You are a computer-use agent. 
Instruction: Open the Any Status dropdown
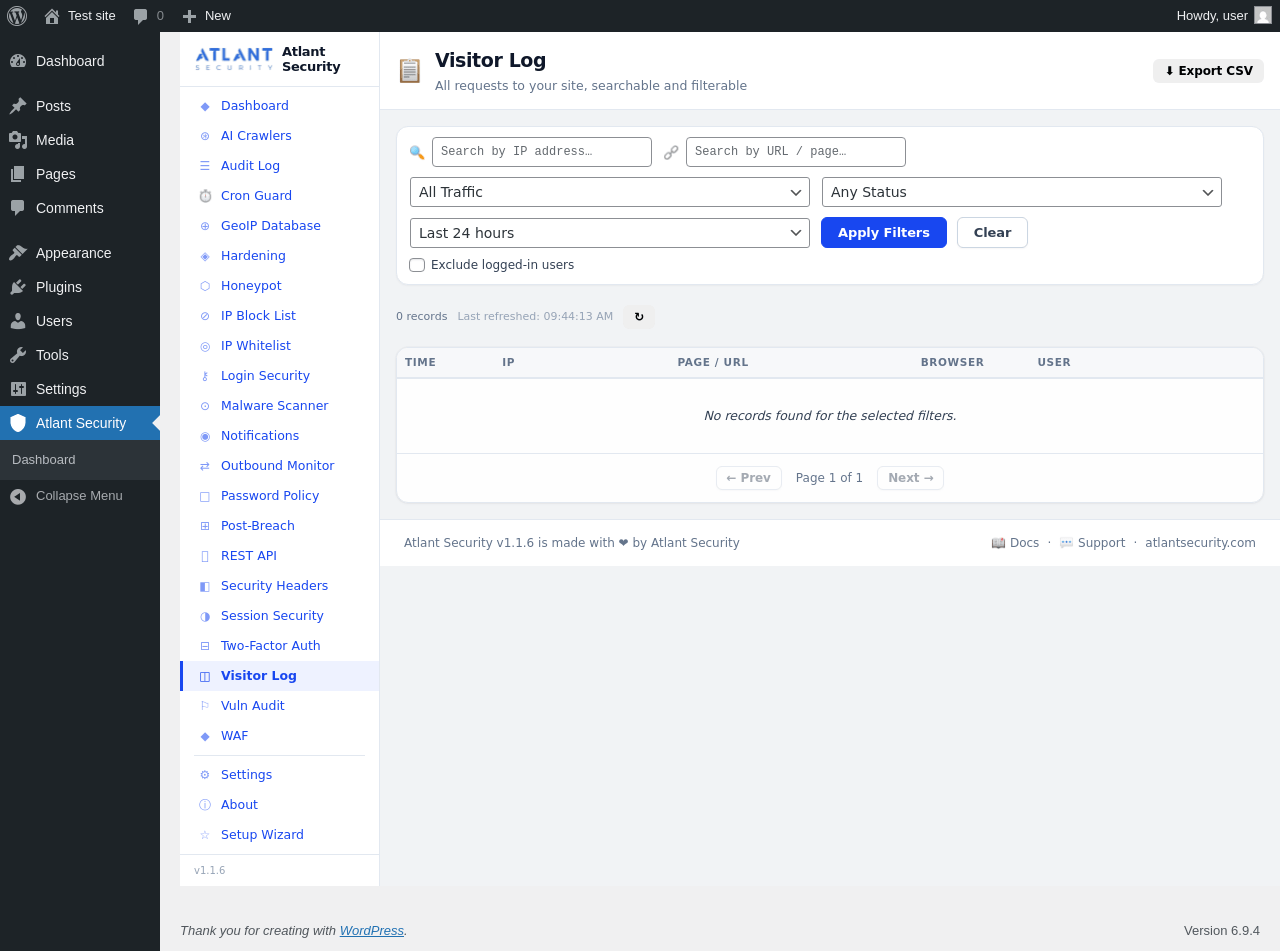(1022, 192)
